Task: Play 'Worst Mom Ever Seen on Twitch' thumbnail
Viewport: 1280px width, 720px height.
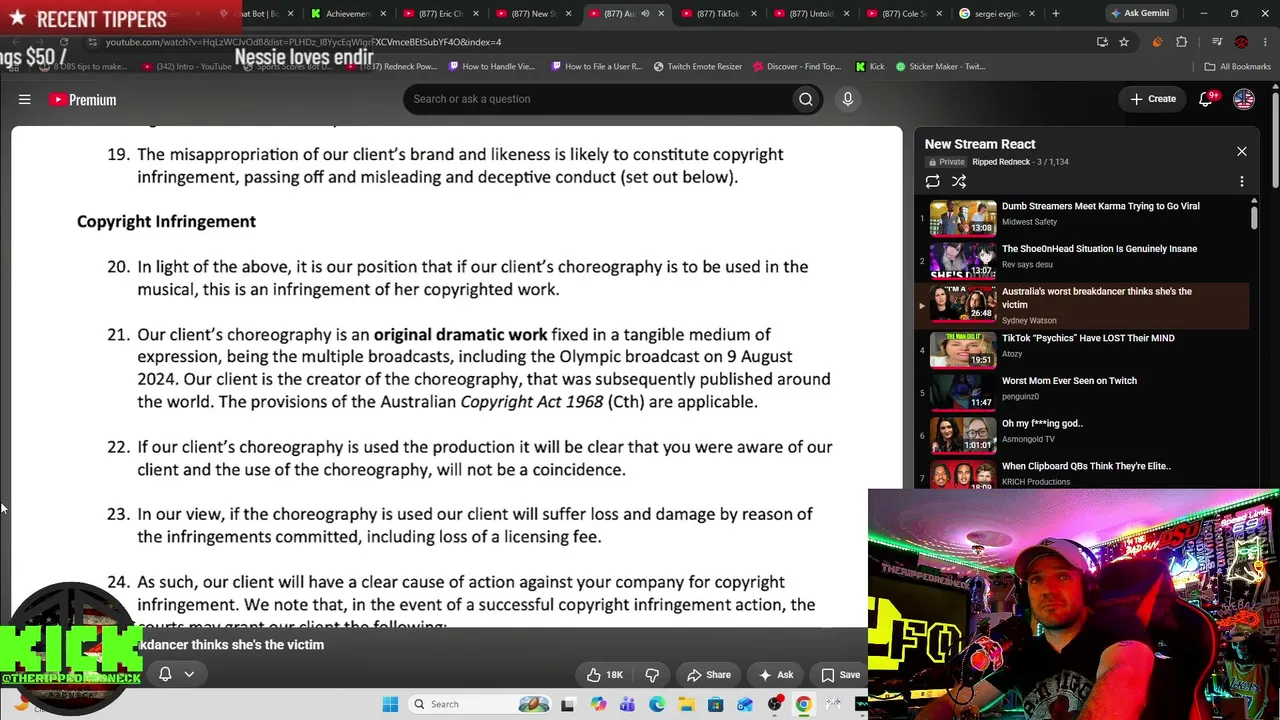Action: pyautogui.click(x=963, y=392)
